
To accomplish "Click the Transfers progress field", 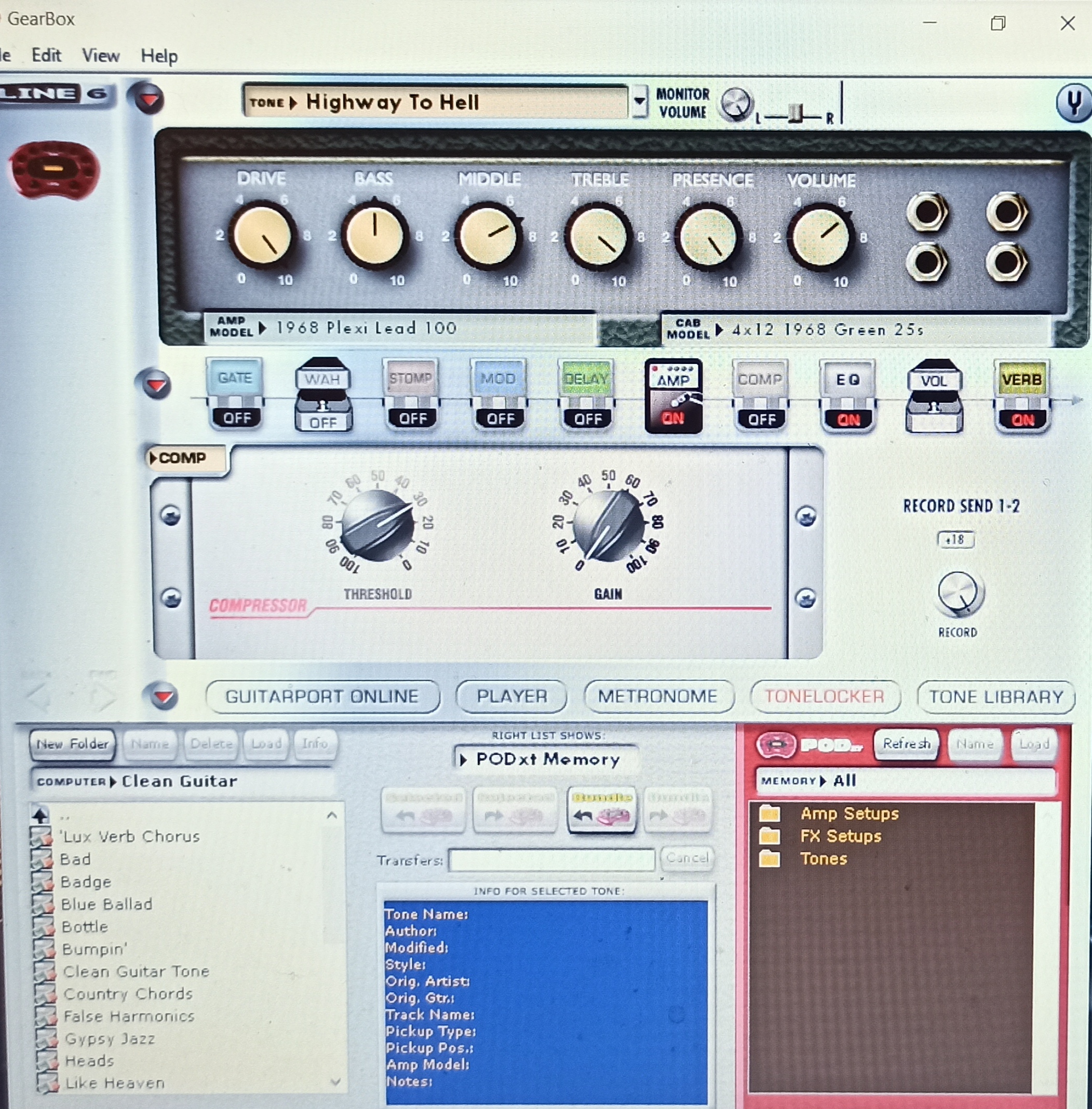I will [x=552, y=860].
